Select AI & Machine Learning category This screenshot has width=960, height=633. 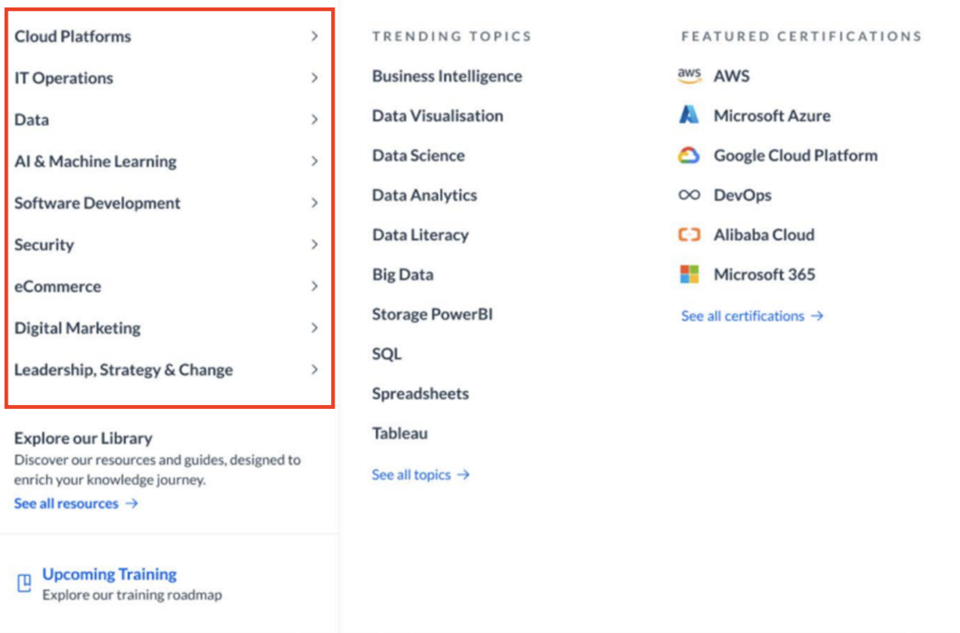tap(167, 161)
